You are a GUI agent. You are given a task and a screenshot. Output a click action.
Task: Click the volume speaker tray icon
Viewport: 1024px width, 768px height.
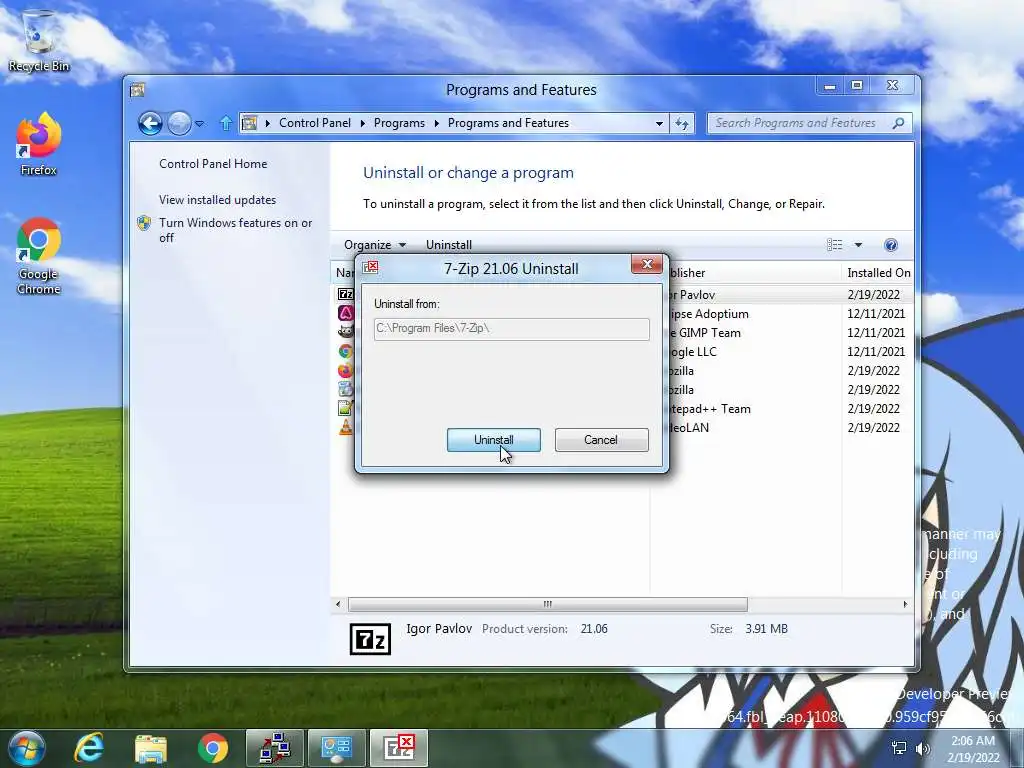922,748
